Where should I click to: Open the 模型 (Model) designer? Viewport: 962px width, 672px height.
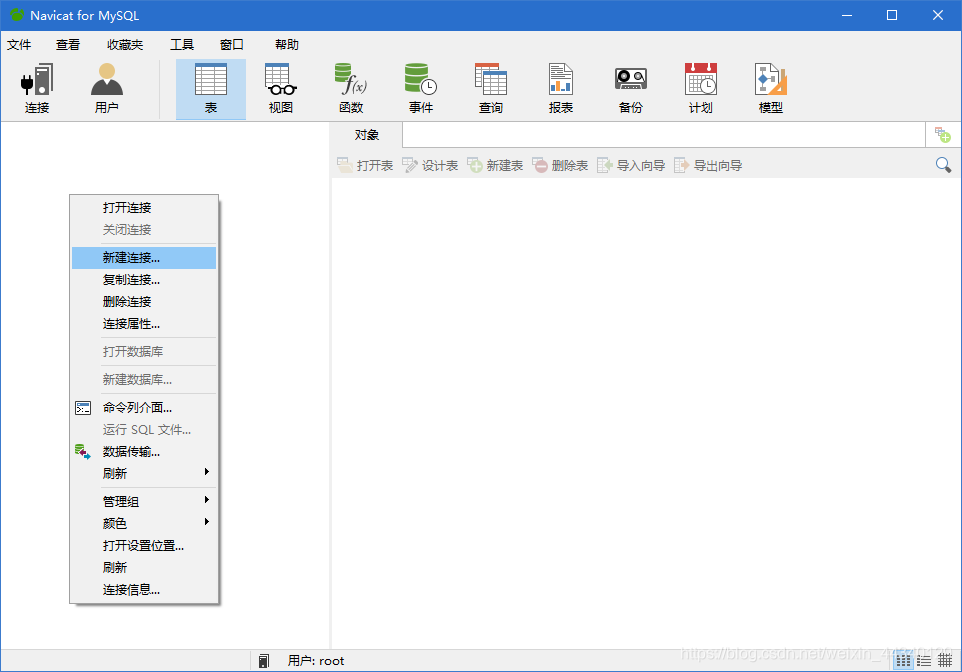pyautogui.click(x=770, y=88)
